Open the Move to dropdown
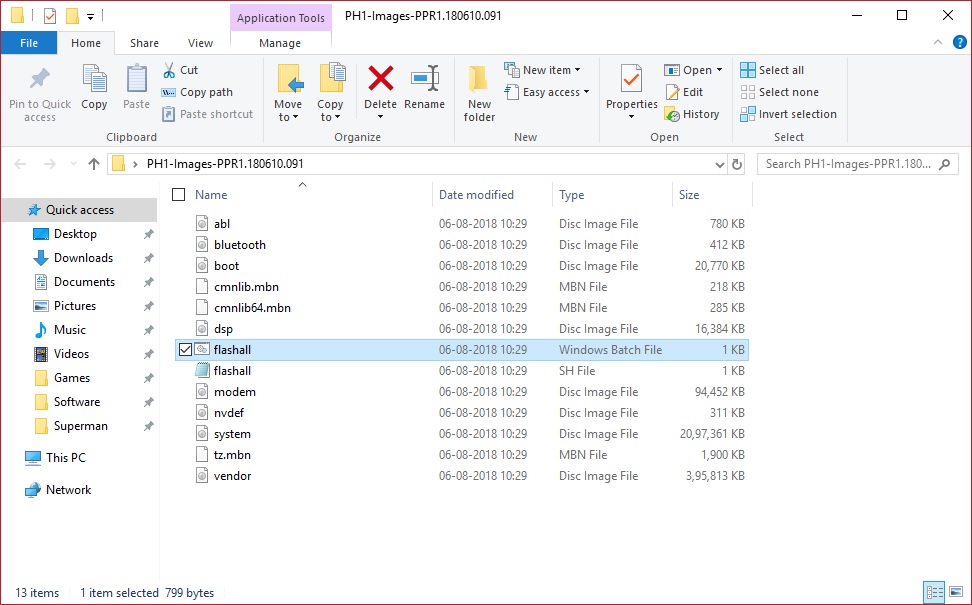Image resolution: width=972 pixels, height=605 pixels. point(288,93)
